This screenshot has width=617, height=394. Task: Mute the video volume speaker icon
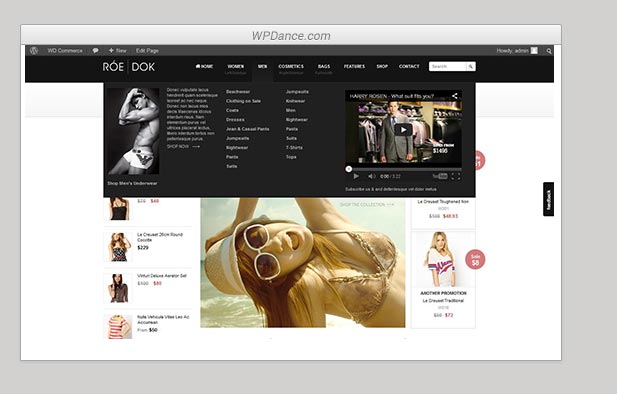tap(371, 176)
